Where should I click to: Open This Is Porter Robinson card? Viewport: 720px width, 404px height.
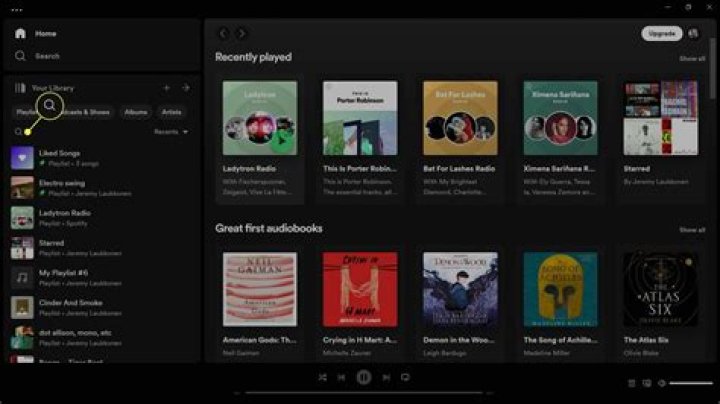(x=360, y=139)
